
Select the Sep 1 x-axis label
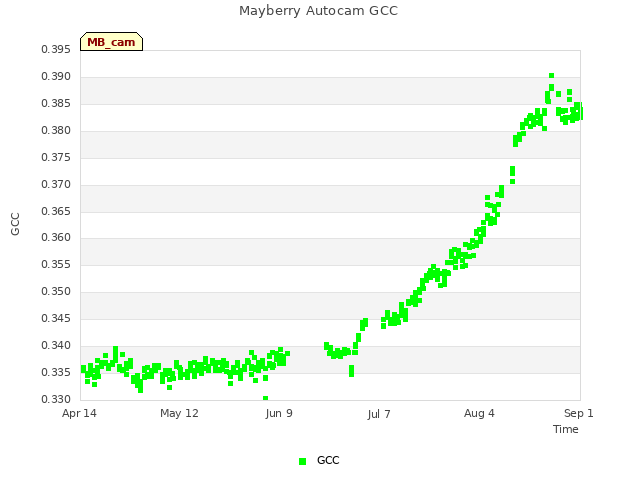coord(579,413)
